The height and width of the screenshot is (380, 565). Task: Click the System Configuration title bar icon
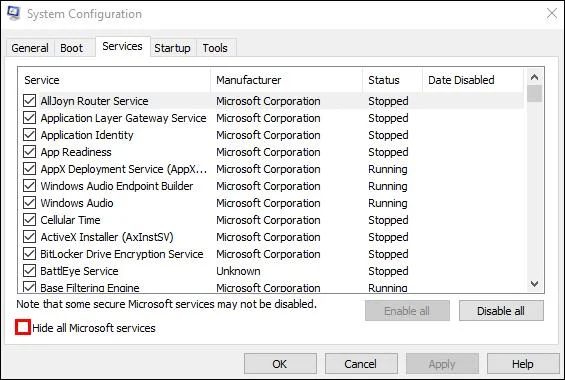click(14, 13)
